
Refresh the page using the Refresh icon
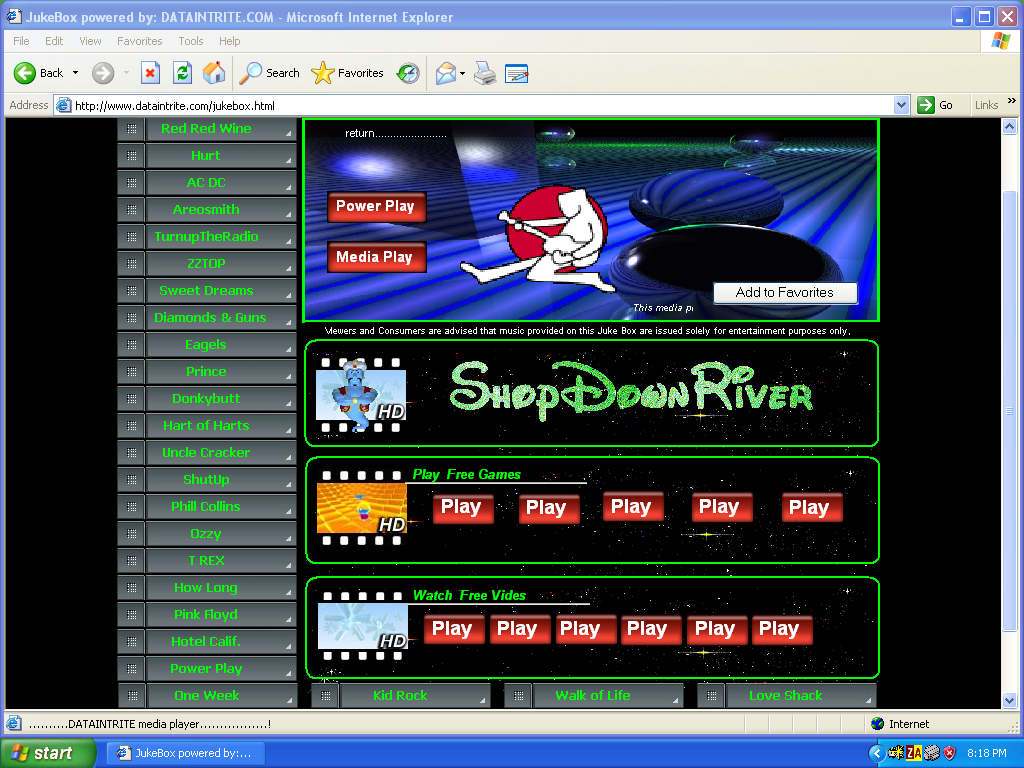click(182, 73)
